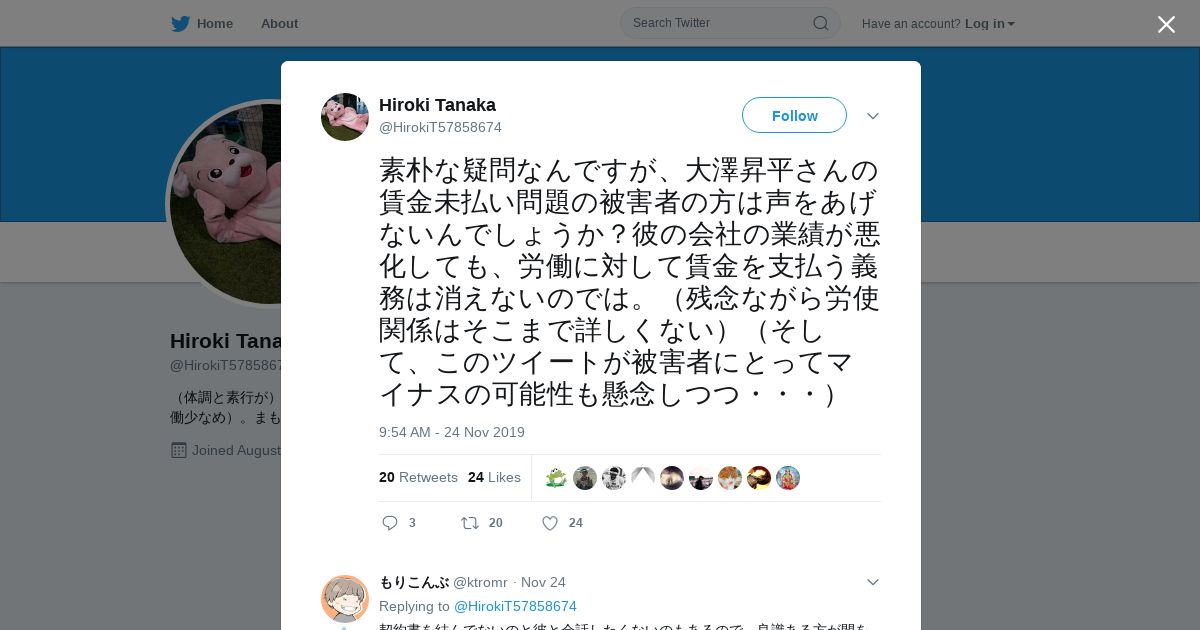Open the @HirokiT57858674 link in reply
1200x630 pixels.
click(515, 606)
